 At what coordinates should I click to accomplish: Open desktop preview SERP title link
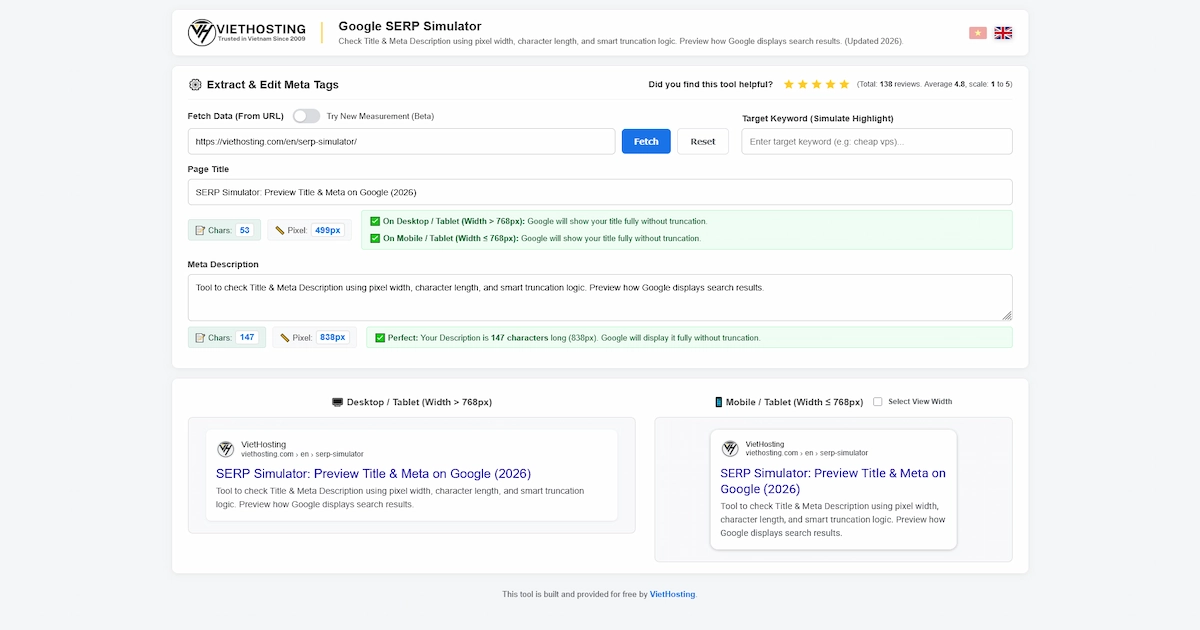click(x=373, y=474)
